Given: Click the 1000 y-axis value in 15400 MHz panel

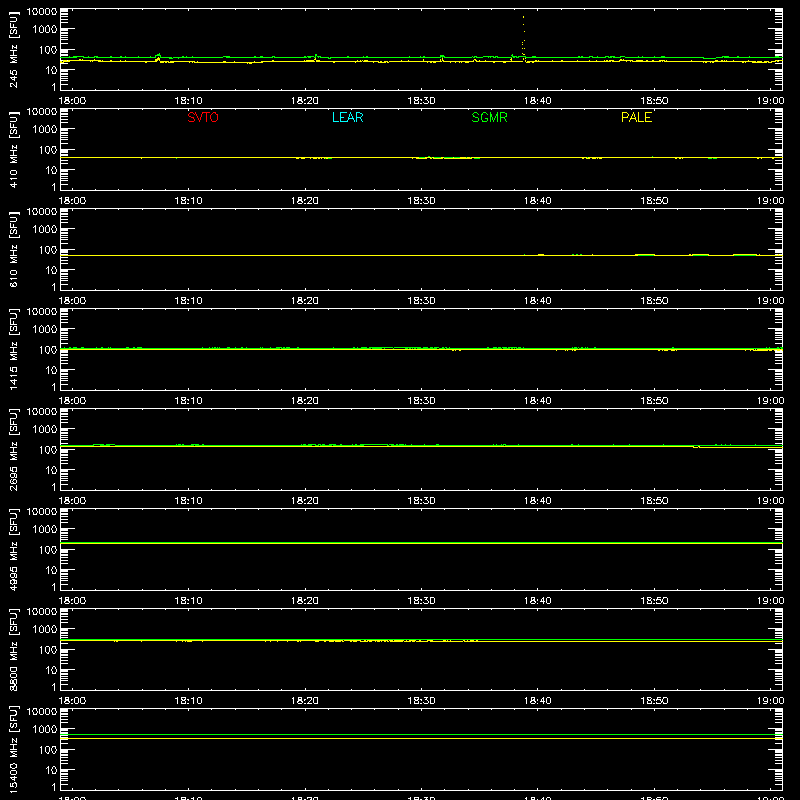Looking at the screenshot, I should [x=45, y=729].
